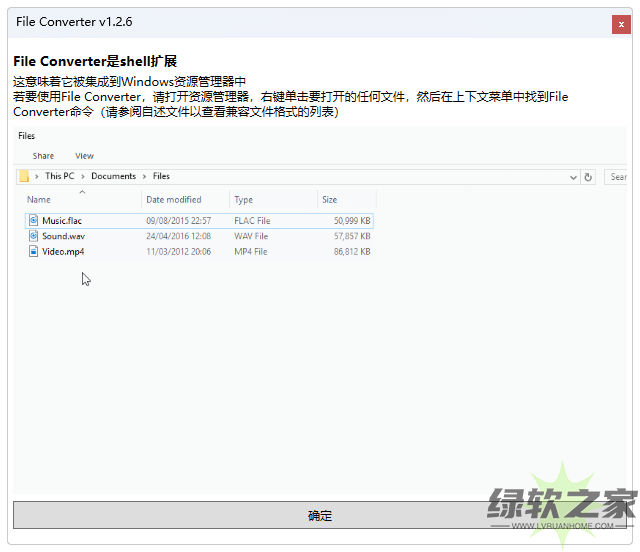The height and width of the screenshot is (552, 640).
Task: Open the View ribbon tab
Action: (x=84, y=156)
